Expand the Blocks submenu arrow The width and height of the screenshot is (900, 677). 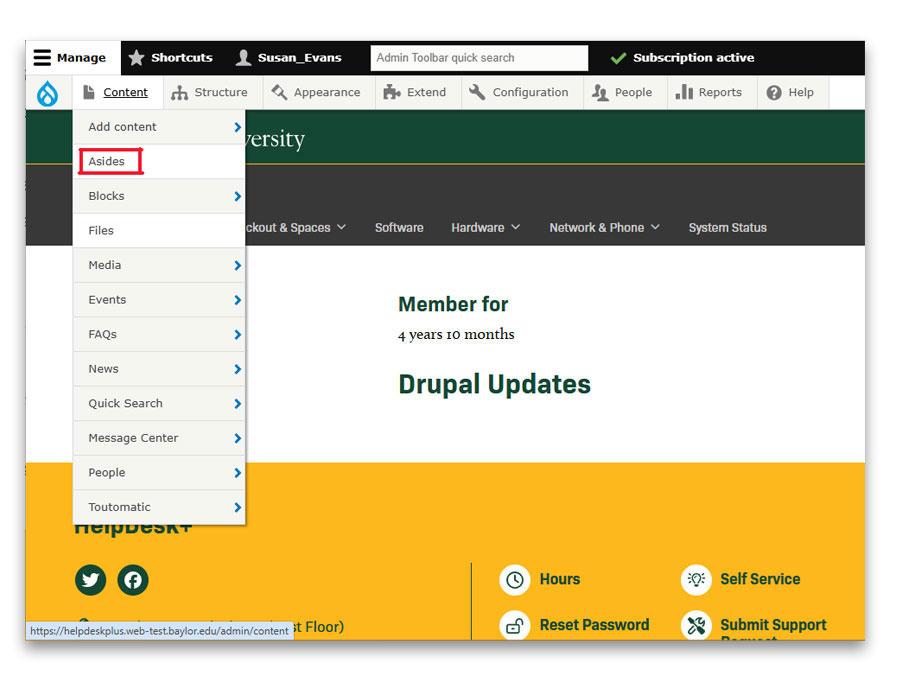[238, 196]
